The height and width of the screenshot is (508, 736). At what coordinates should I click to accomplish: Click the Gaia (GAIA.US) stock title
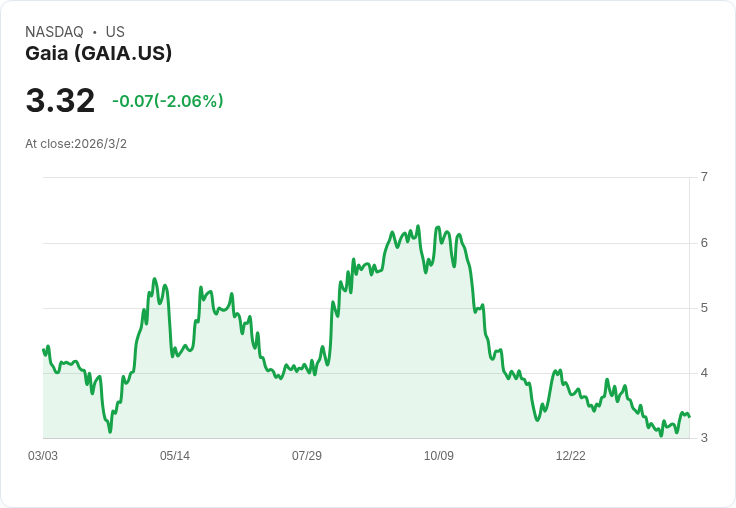(x=99, y=53)
